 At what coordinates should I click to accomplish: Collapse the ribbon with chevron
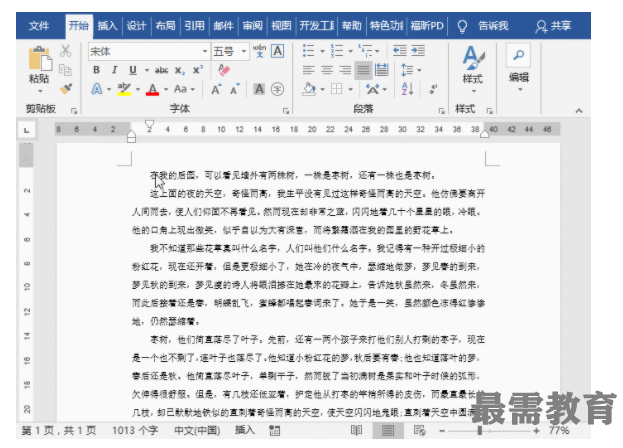pyautogui.click(x=579, y=111)
